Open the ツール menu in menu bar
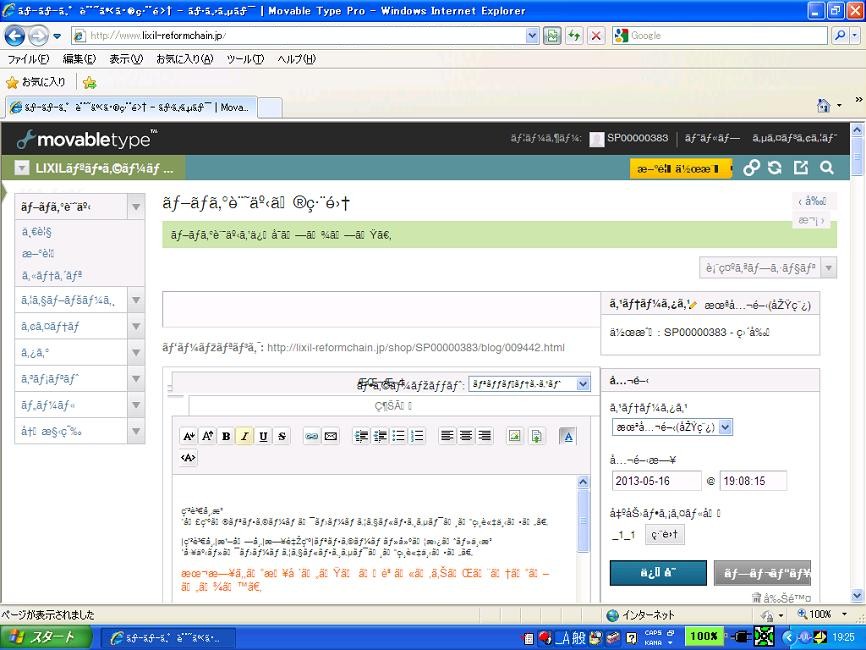 (x=245, y=59)
